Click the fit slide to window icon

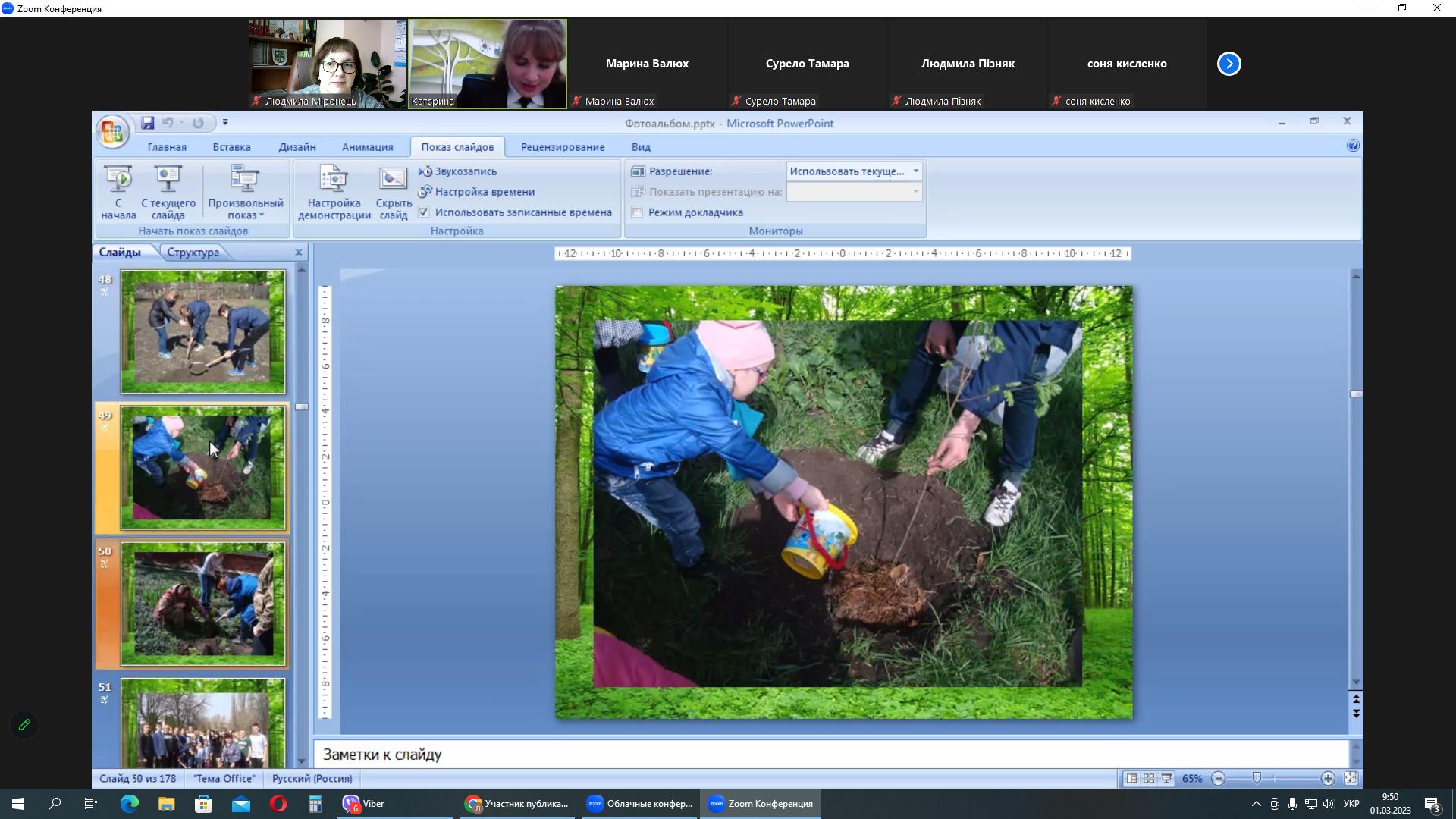click(x=1351, y=779)
